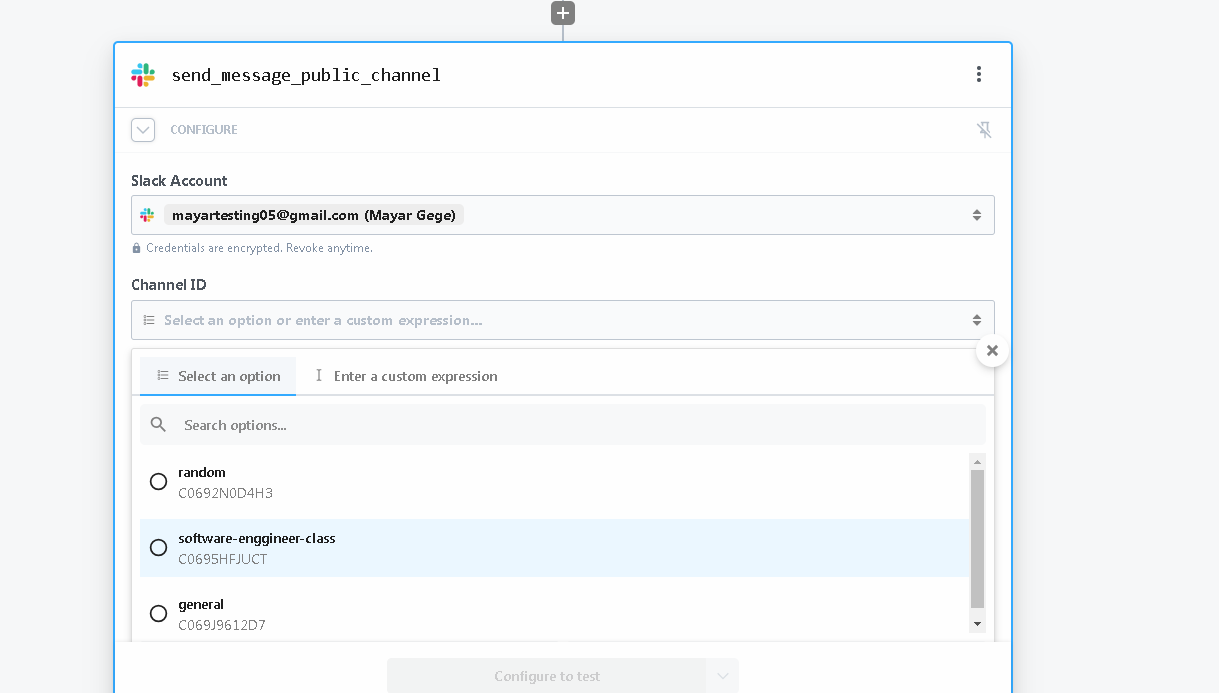1219x693 pixels.
Task: Select the general channel radio button
Action: [x=158, y=614]
